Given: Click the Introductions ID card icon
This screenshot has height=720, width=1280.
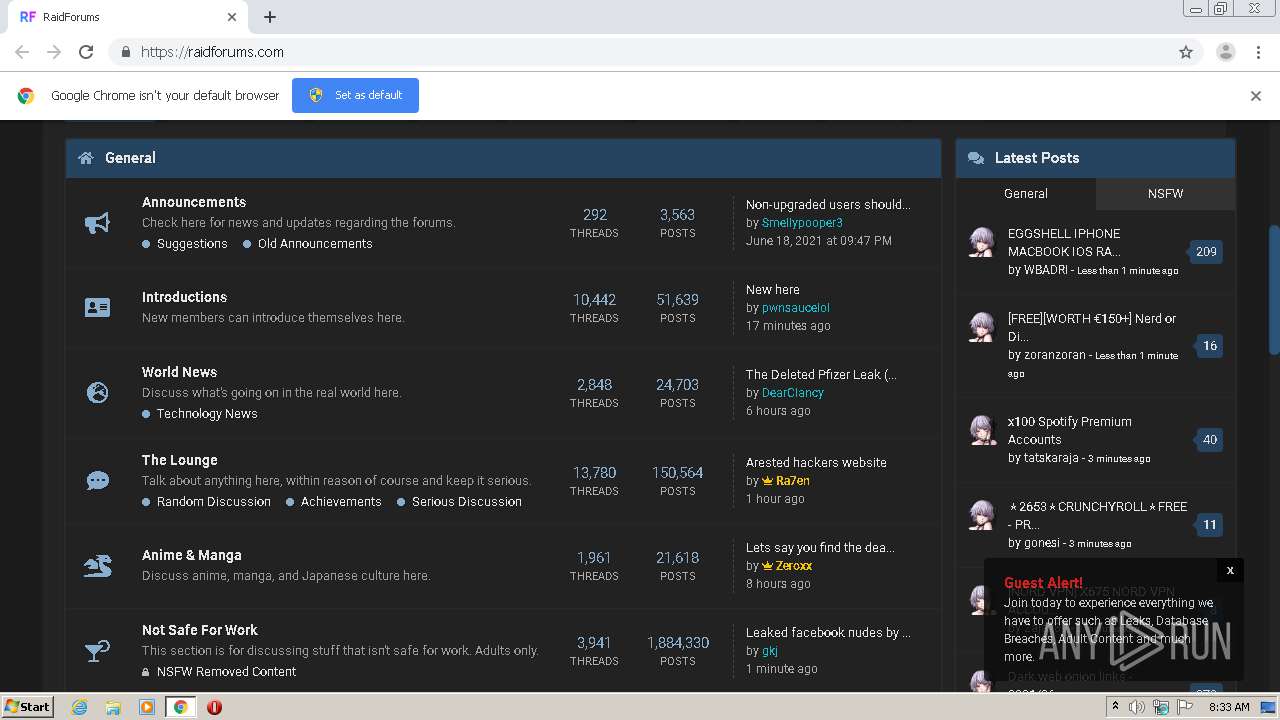Looking at the screenshot, I should click(97, 308).
